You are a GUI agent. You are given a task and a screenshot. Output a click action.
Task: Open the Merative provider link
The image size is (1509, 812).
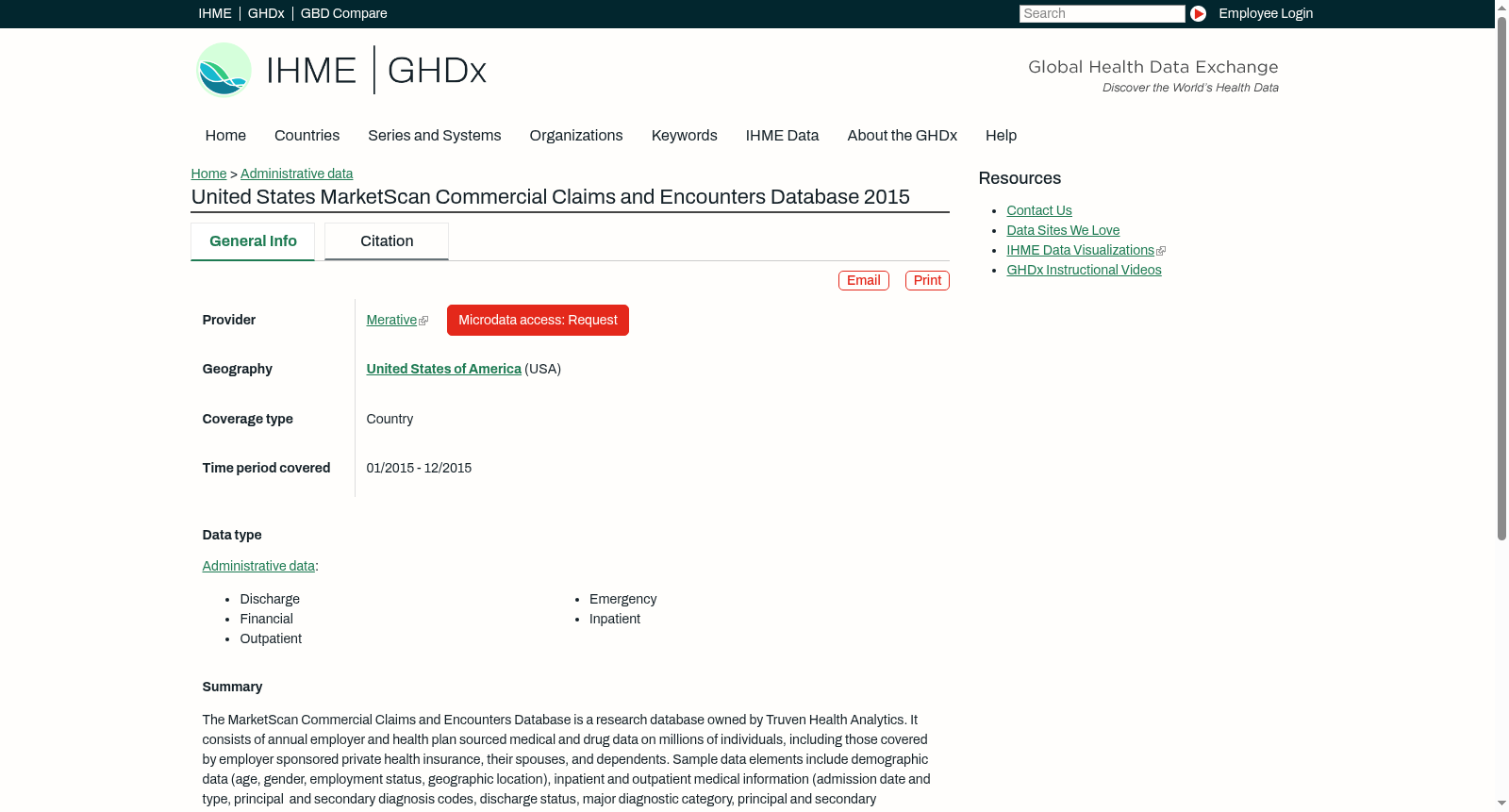point(391,321)
